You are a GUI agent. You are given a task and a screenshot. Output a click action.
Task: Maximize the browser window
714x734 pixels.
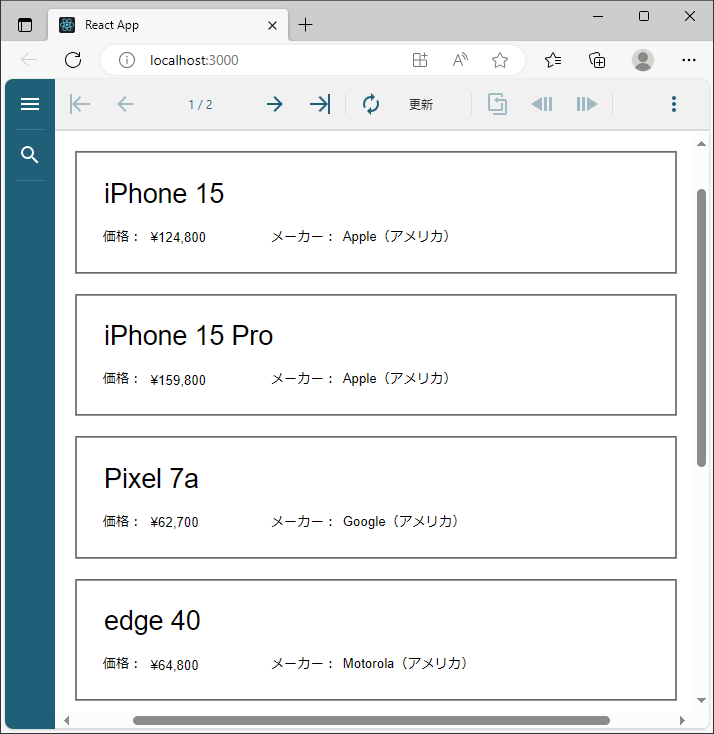(644, 16)
